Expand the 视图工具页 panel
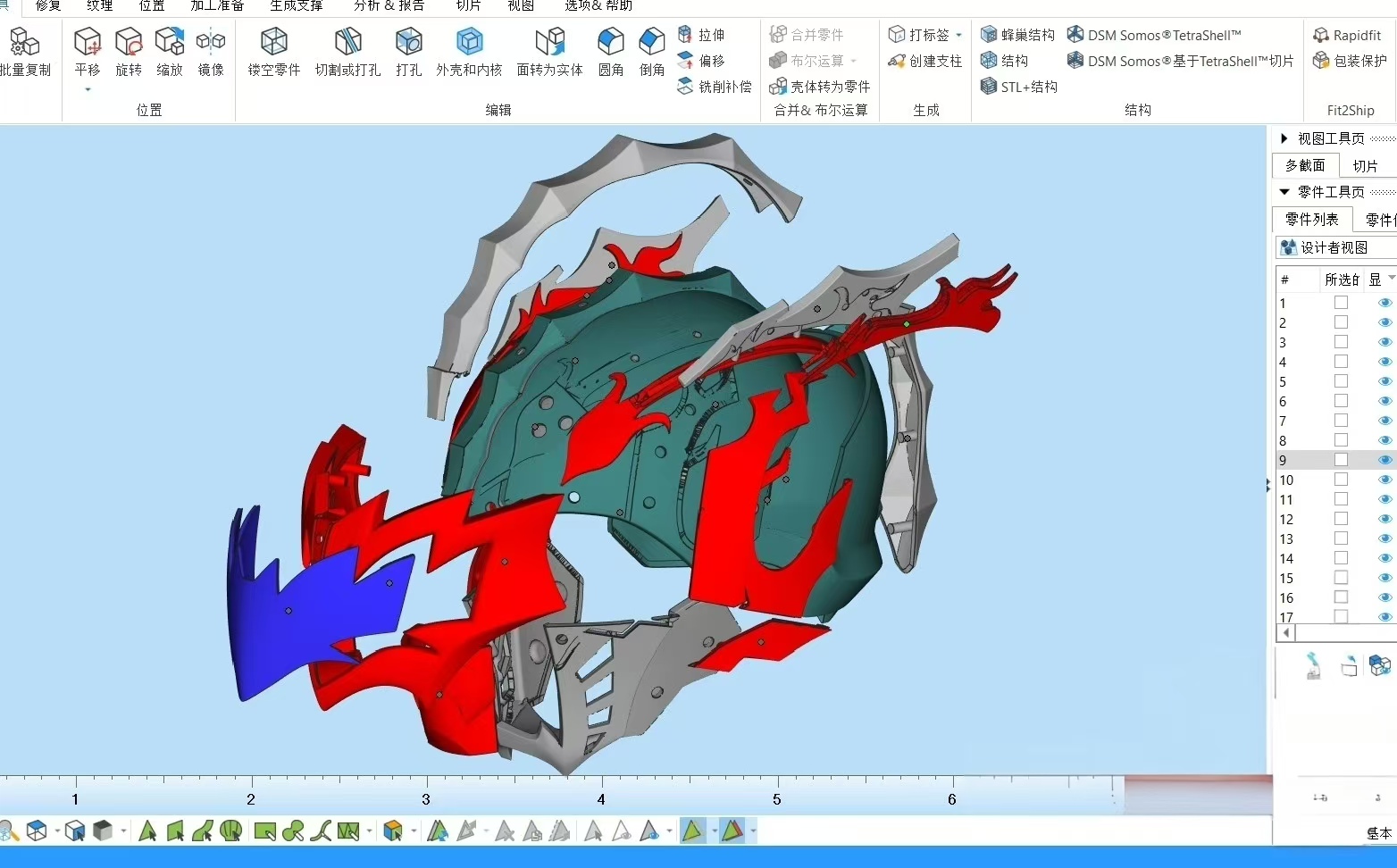Screen dimensions: 1397x868 1284,138
